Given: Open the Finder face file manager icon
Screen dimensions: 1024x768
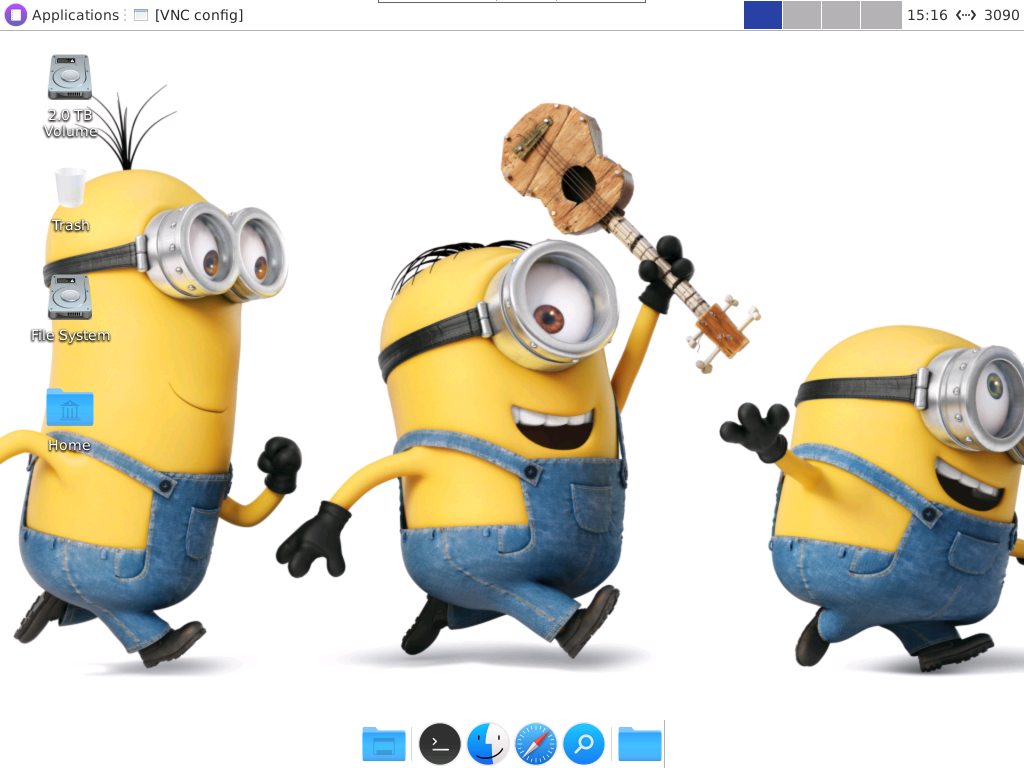Looking at the screenshot, I should pyautogui.click(x=488, y=744).
